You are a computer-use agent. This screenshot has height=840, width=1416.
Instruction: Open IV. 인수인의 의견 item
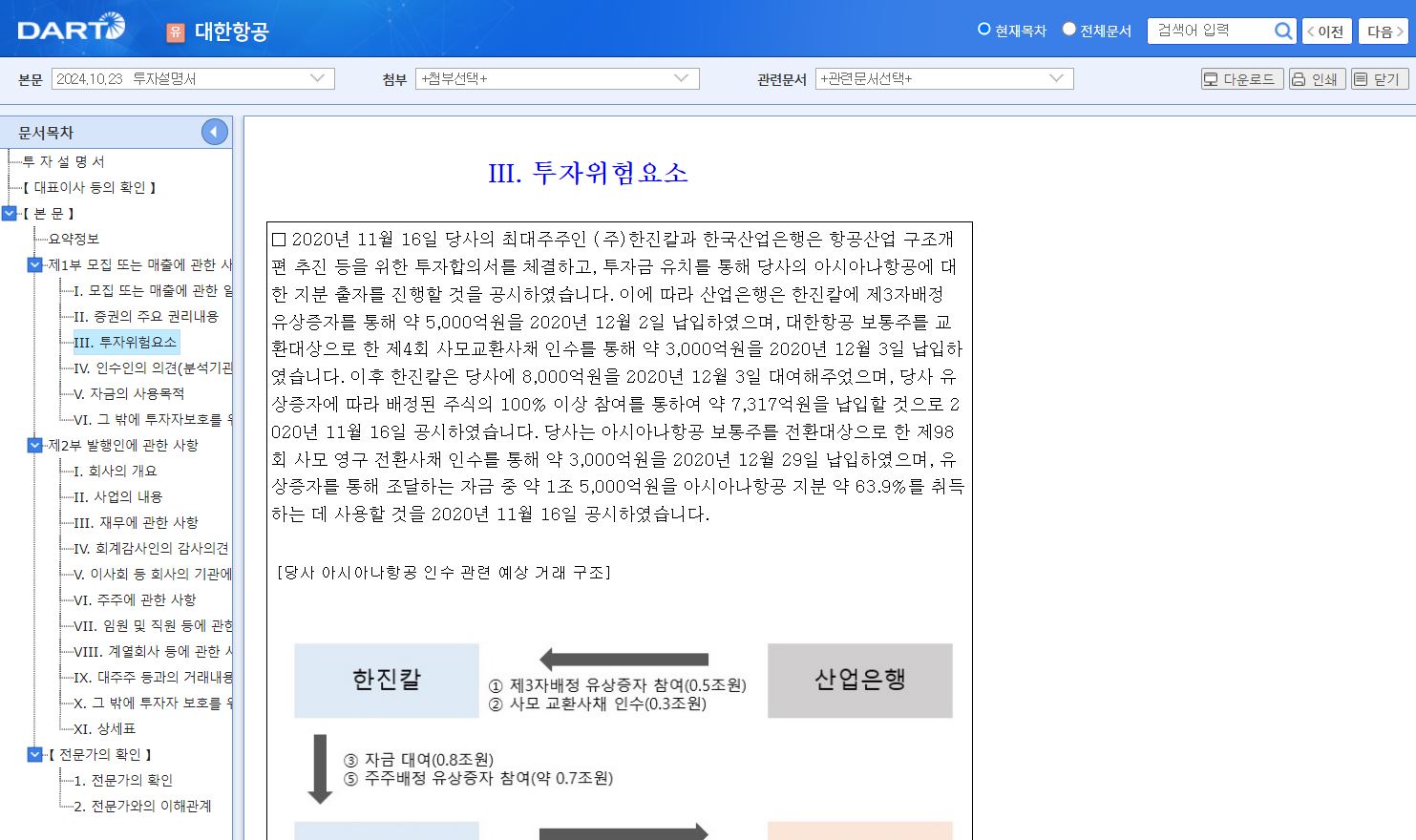pyautogui.click(x=152, y=367)
